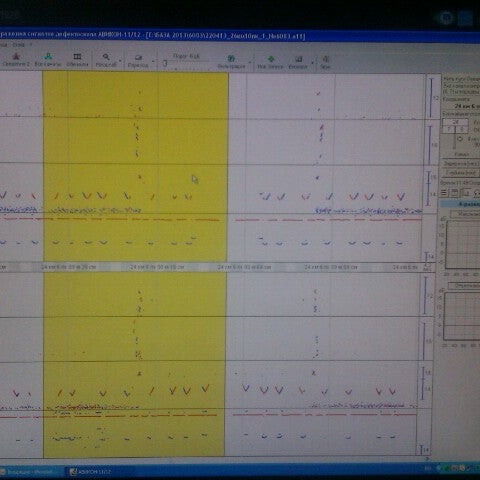Click the red figure icon in the toolbar

16,56
